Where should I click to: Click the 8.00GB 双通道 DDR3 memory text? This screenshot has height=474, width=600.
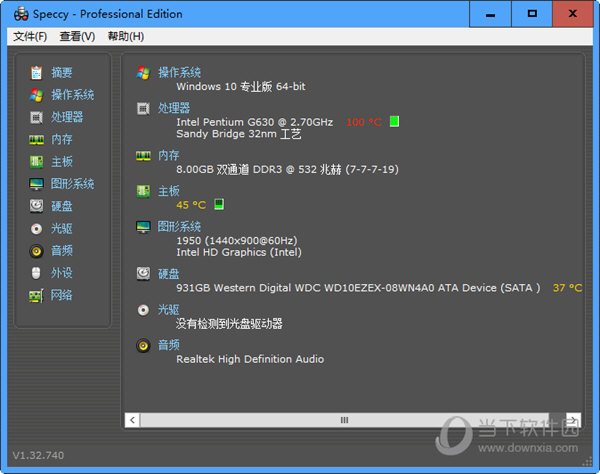pos(287,169)
